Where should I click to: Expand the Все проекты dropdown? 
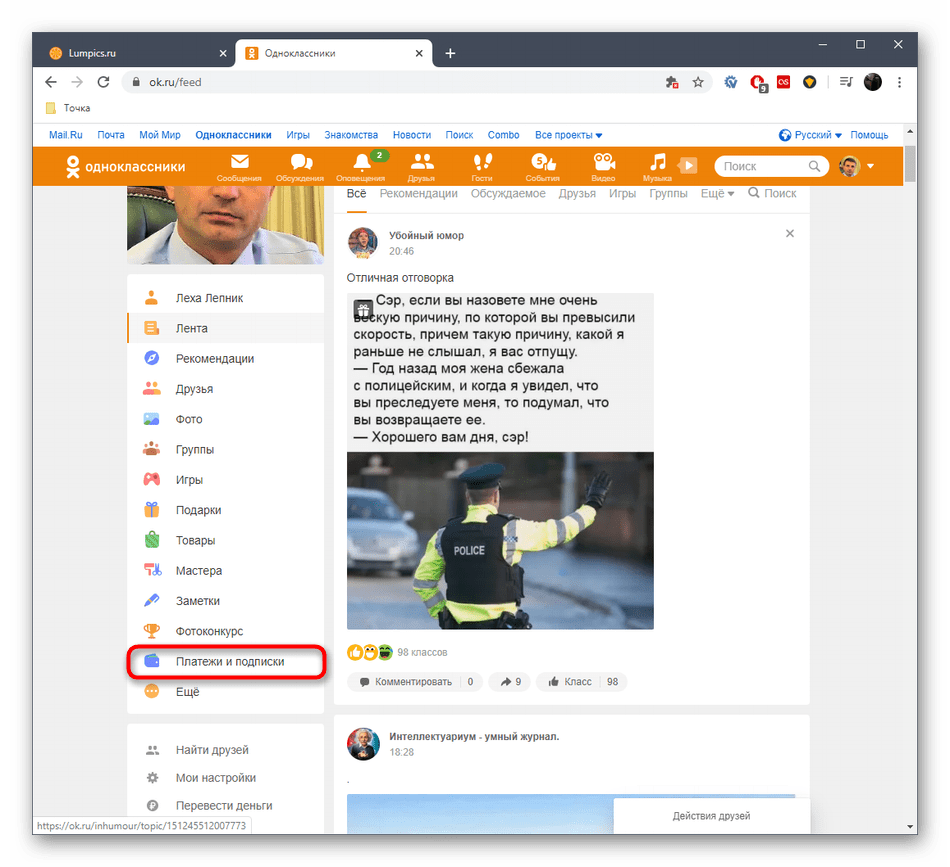[568, 135]
